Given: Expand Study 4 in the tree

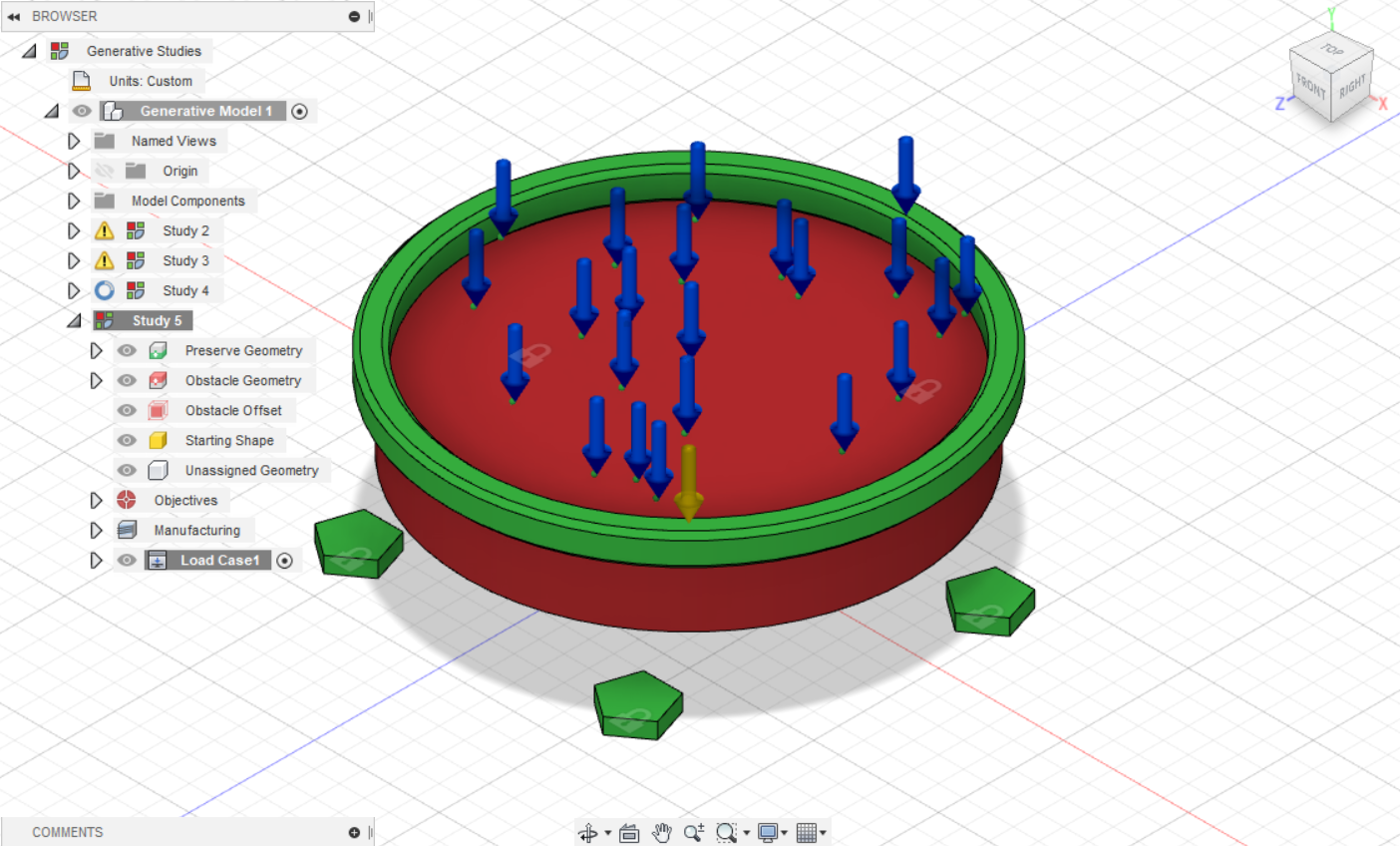Looking at the screenshot, I should (74, 290).
